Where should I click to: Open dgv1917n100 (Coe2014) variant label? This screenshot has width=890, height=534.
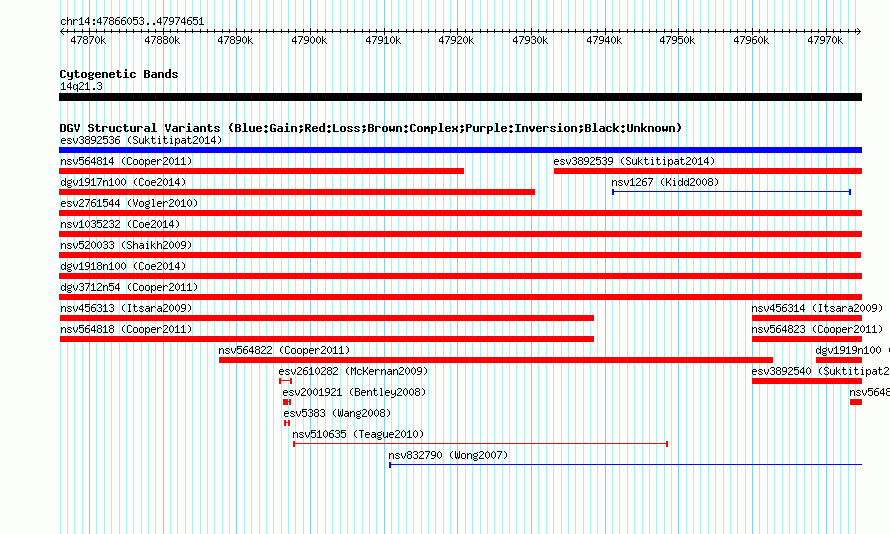pyautogui.click(x=123, y=182)
